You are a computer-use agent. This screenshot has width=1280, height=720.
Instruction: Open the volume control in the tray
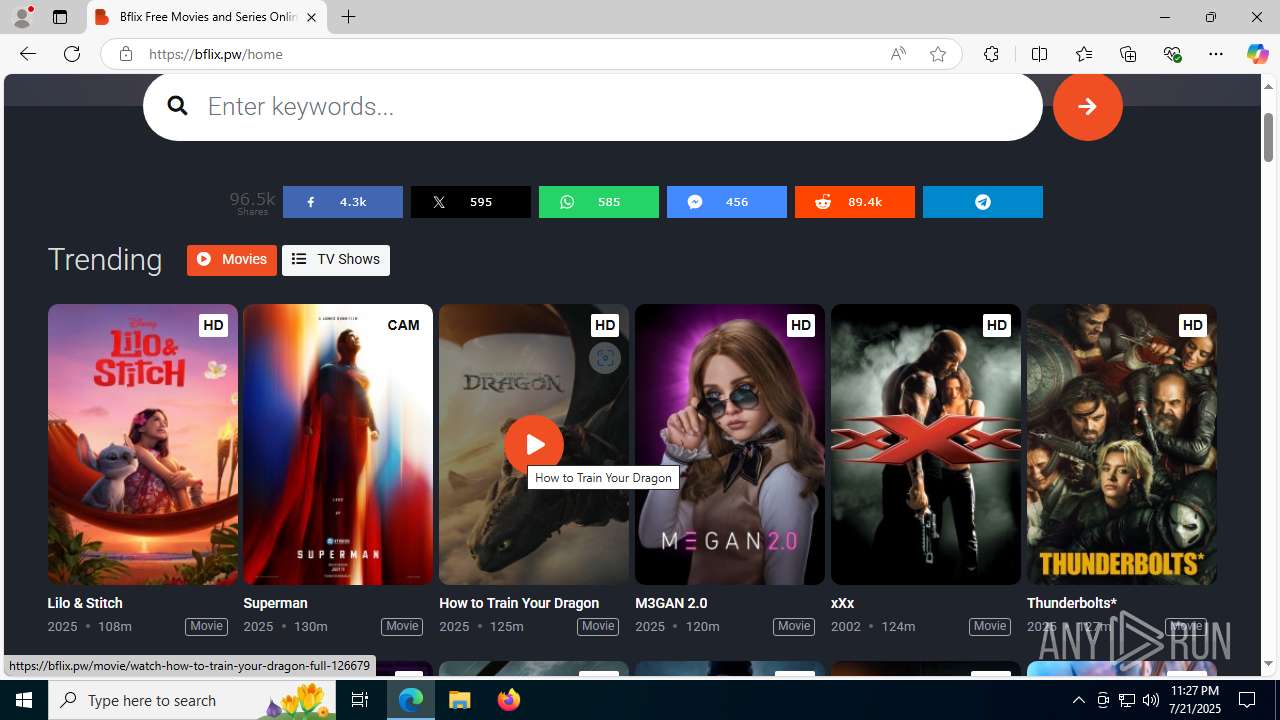tap(1150, 700)
